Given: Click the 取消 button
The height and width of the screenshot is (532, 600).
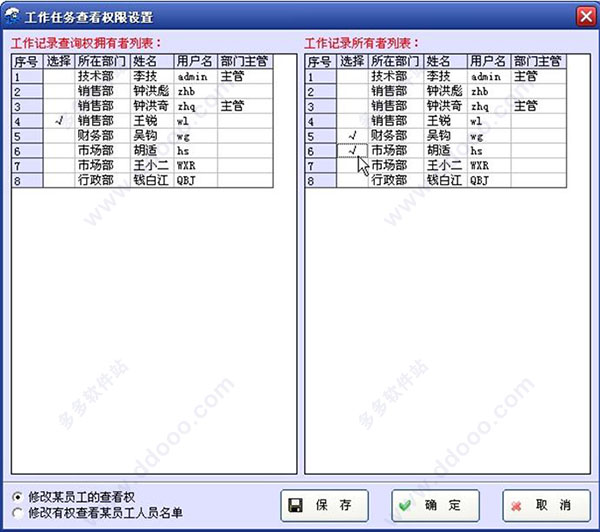Looking at the screenshot, I should pyautogui.click(x=546, y=505).
